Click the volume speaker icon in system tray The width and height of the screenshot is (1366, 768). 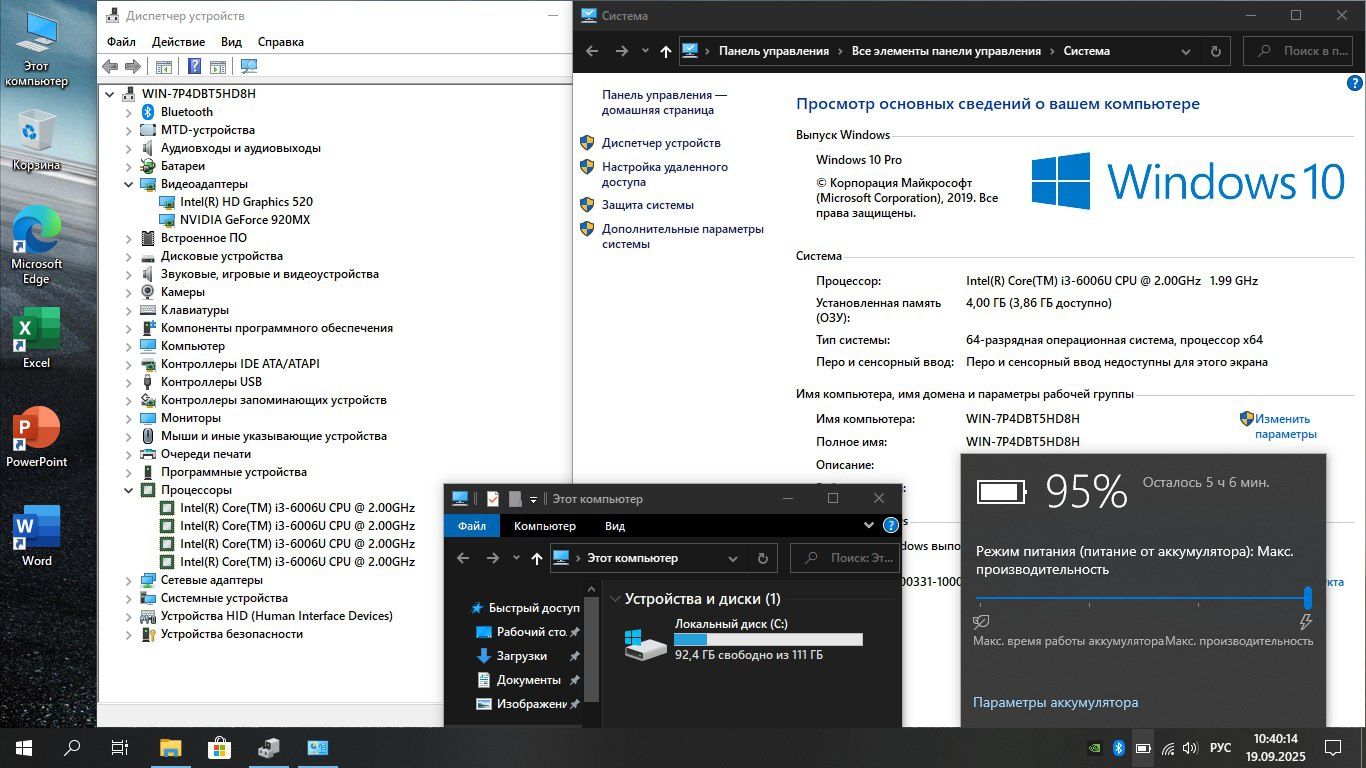pyautogui.click(x=1190, y=748)
